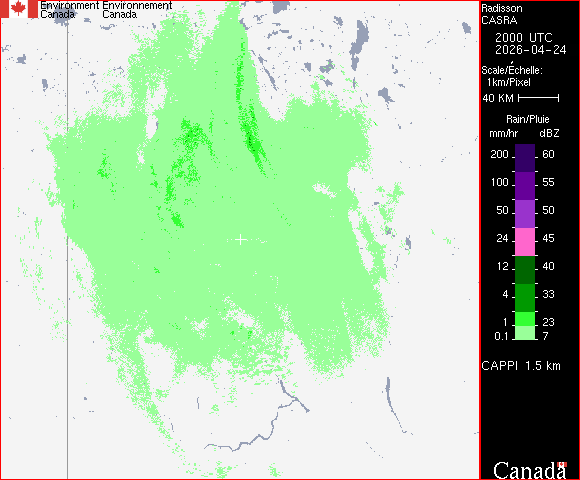Viewport: 580px width, 480px height.
Task: Select the 55 dBZ purple swatch
Action: tap(525, 186)
